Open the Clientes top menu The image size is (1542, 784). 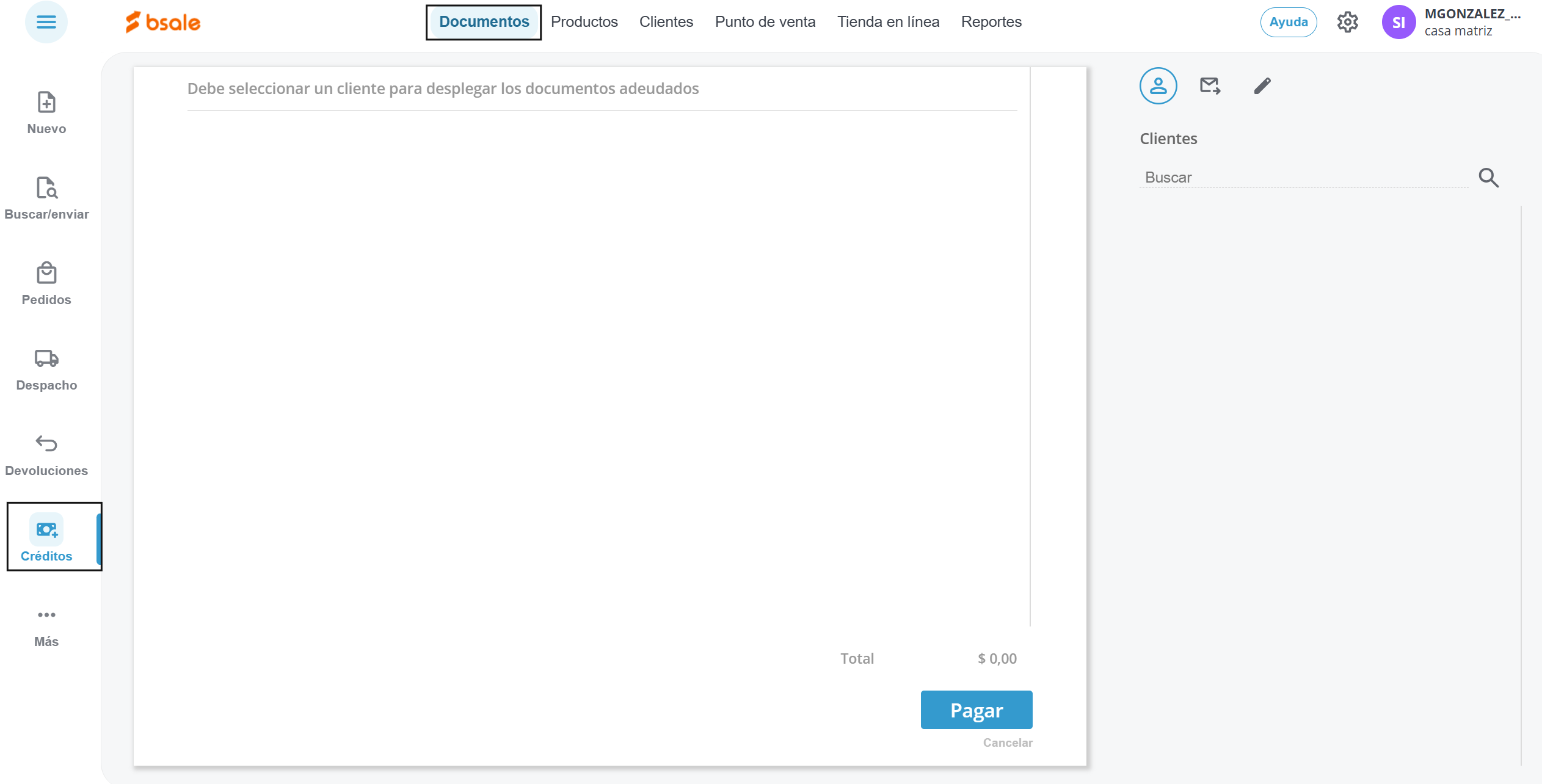click(666, 22)
